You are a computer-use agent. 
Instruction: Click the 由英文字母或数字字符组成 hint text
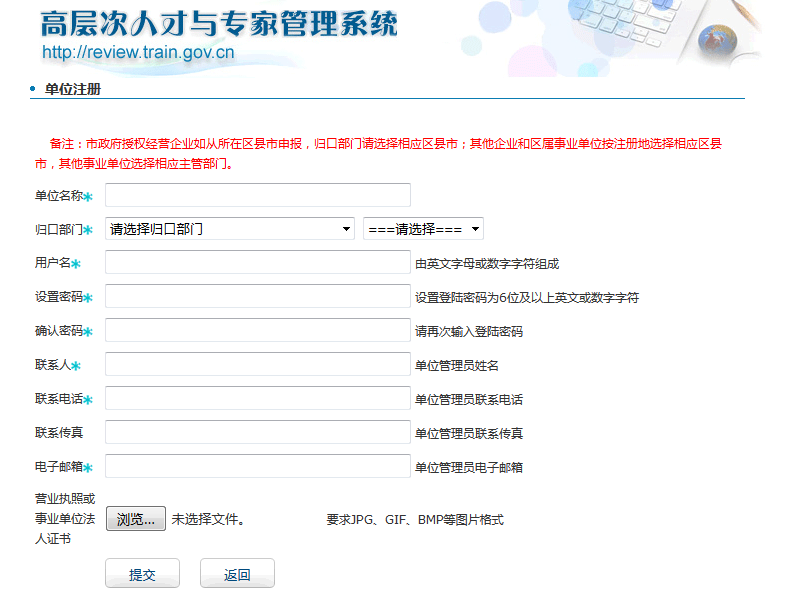click(x=487, y=264)
